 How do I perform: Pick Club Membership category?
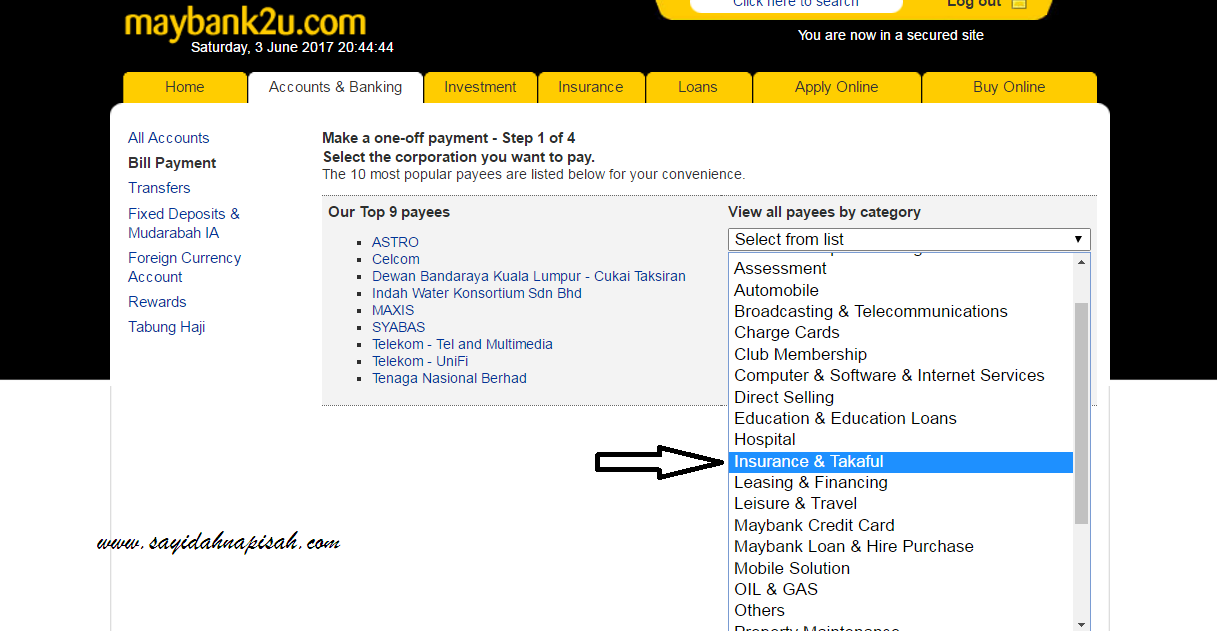(x=901, y=354)
